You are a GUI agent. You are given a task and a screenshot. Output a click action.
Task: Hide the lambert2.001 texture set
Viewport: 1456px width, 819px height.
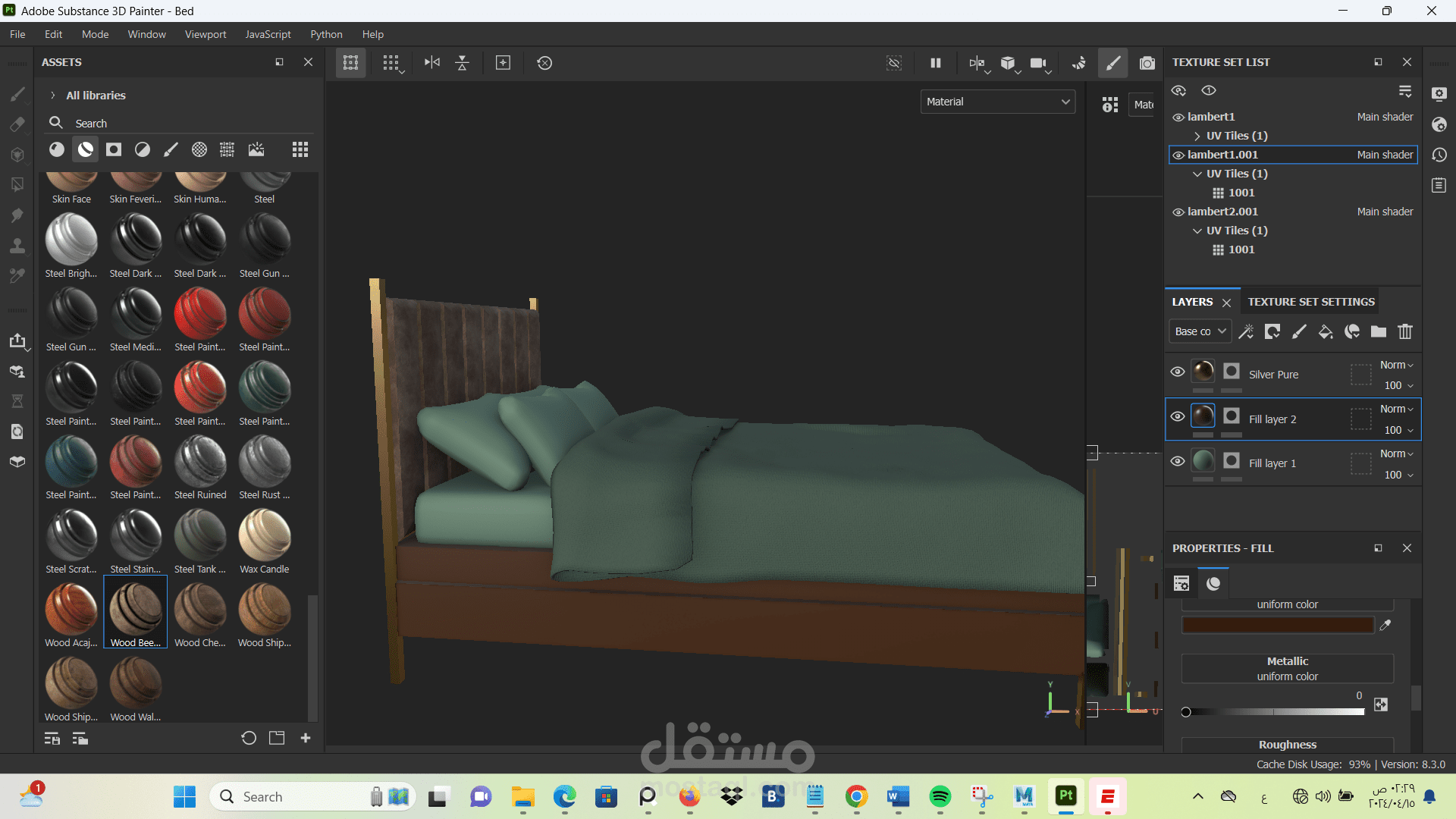1178,212
